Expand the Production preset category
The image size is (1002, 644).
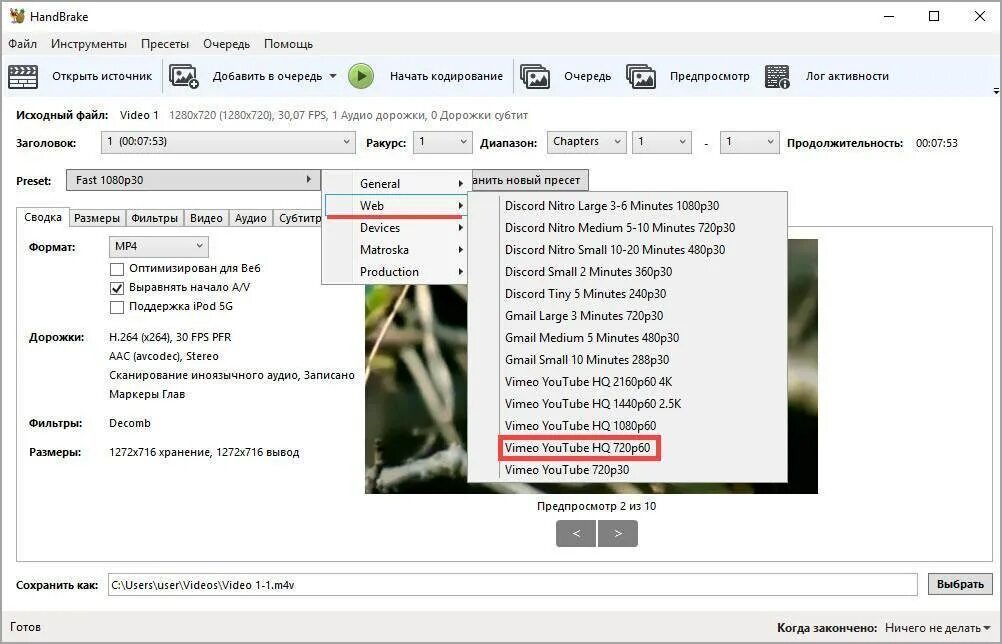click(395, 272)
